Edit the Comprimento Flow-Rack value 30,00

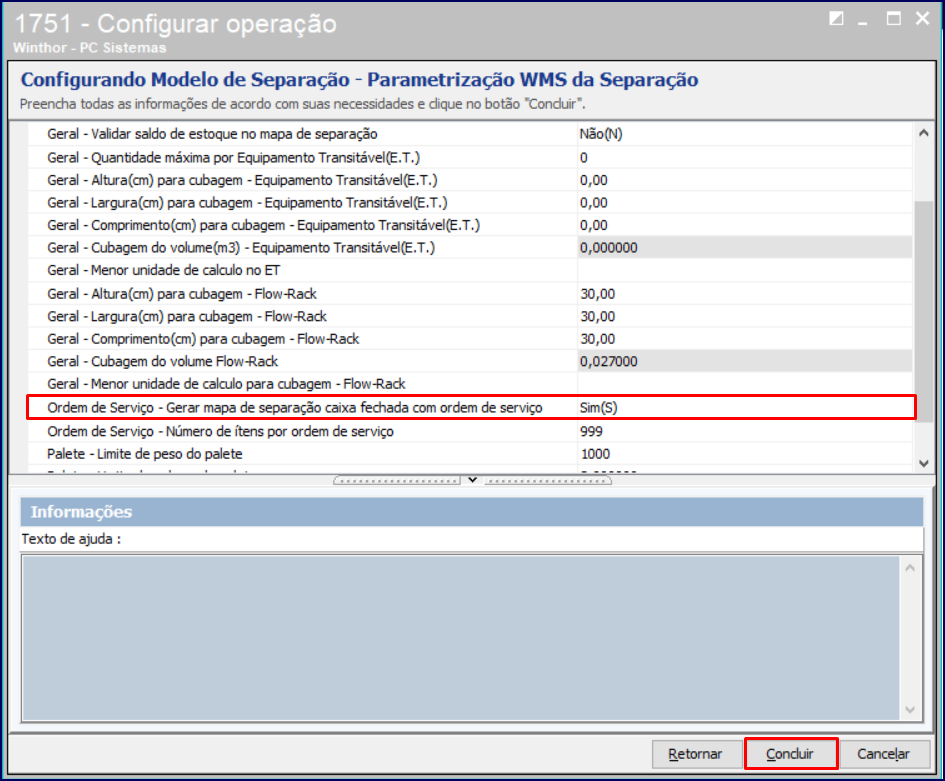[x=745, y=339]
